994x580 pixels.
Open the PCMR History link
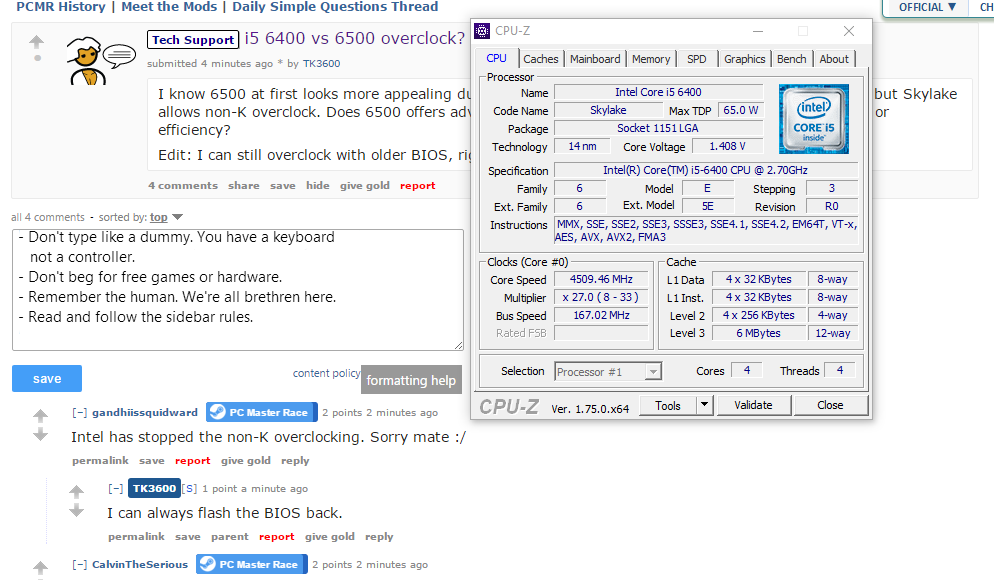(61, 7)
